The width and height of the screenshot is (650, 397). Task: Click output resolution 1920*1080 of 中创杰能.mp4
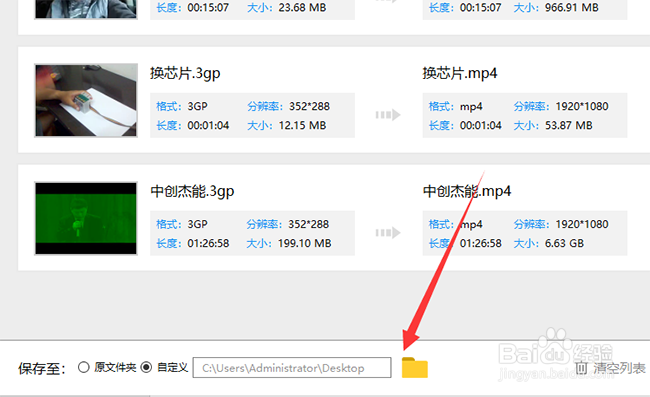pyautogui.click(x=582, y=224)
